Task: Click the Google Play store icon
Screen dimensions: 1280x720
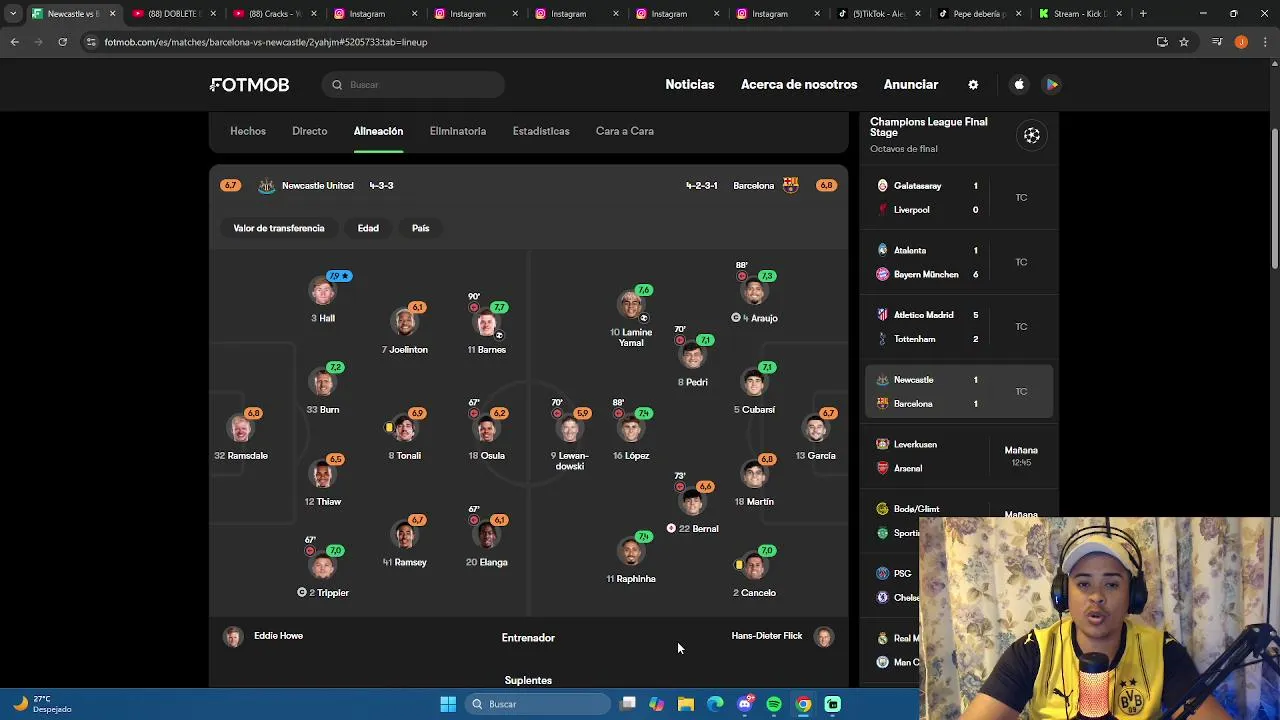Action: click(1052, 85)
